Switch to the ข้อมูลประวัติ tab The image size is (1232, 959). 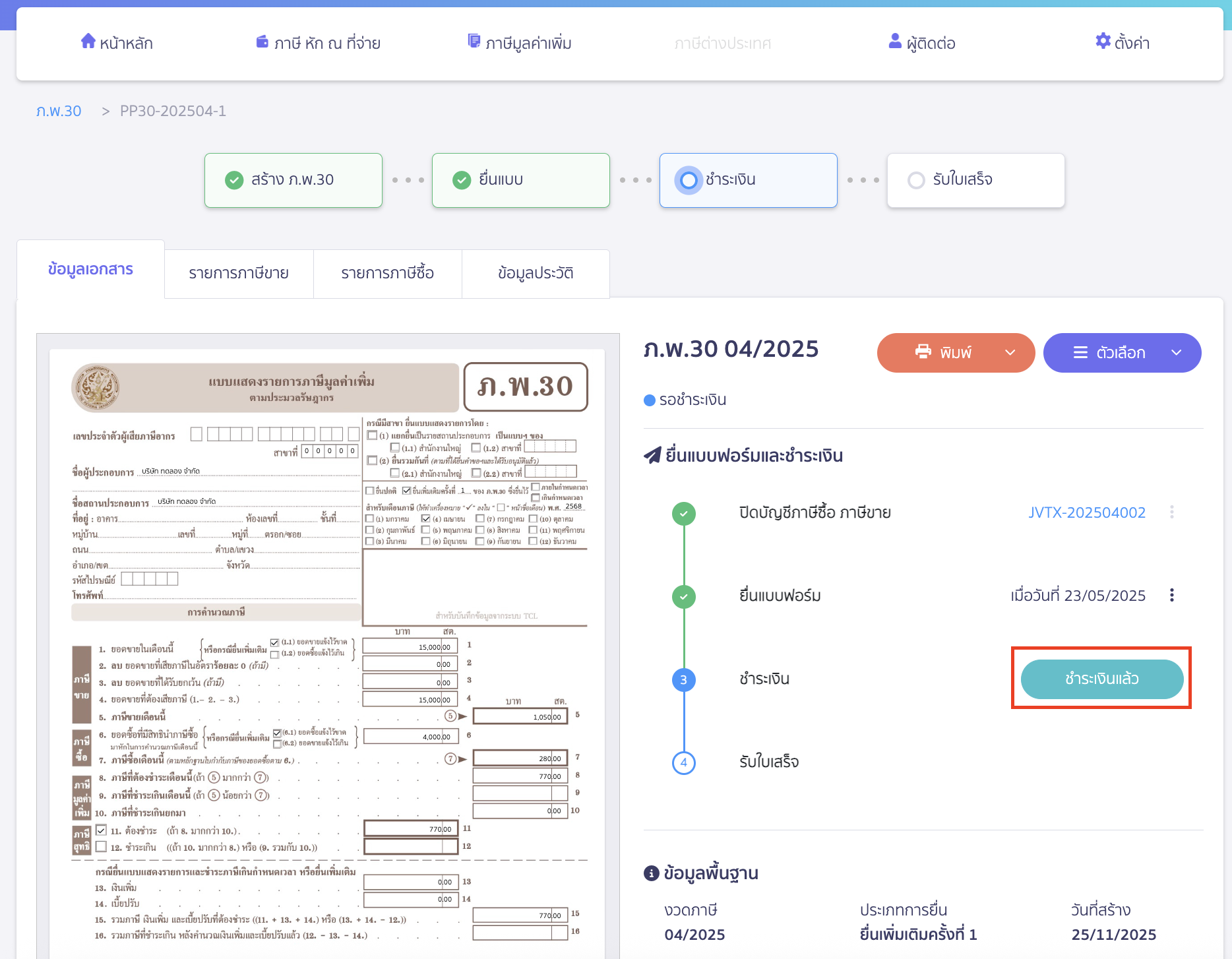536,273
